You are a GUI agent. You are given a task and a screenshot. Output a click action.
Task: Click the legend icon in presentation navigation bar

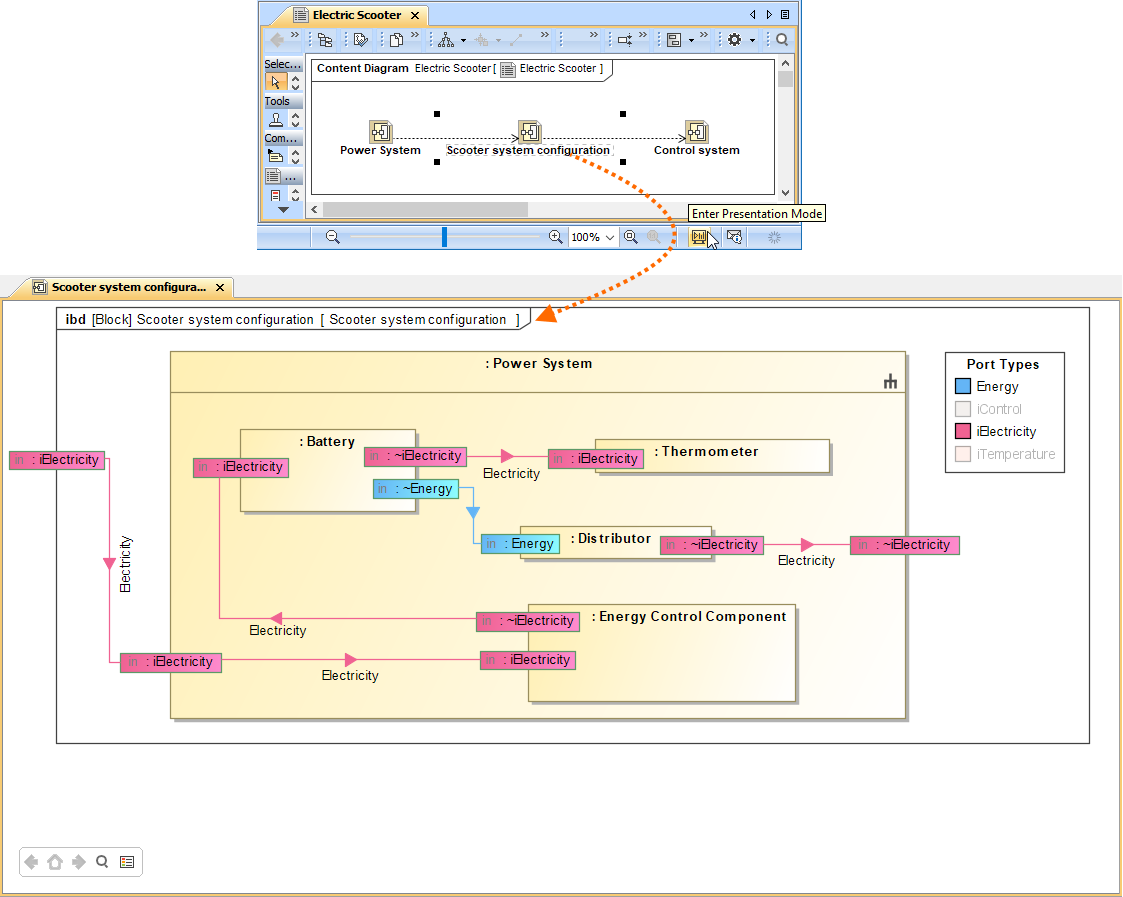click(x=127, y=862)
